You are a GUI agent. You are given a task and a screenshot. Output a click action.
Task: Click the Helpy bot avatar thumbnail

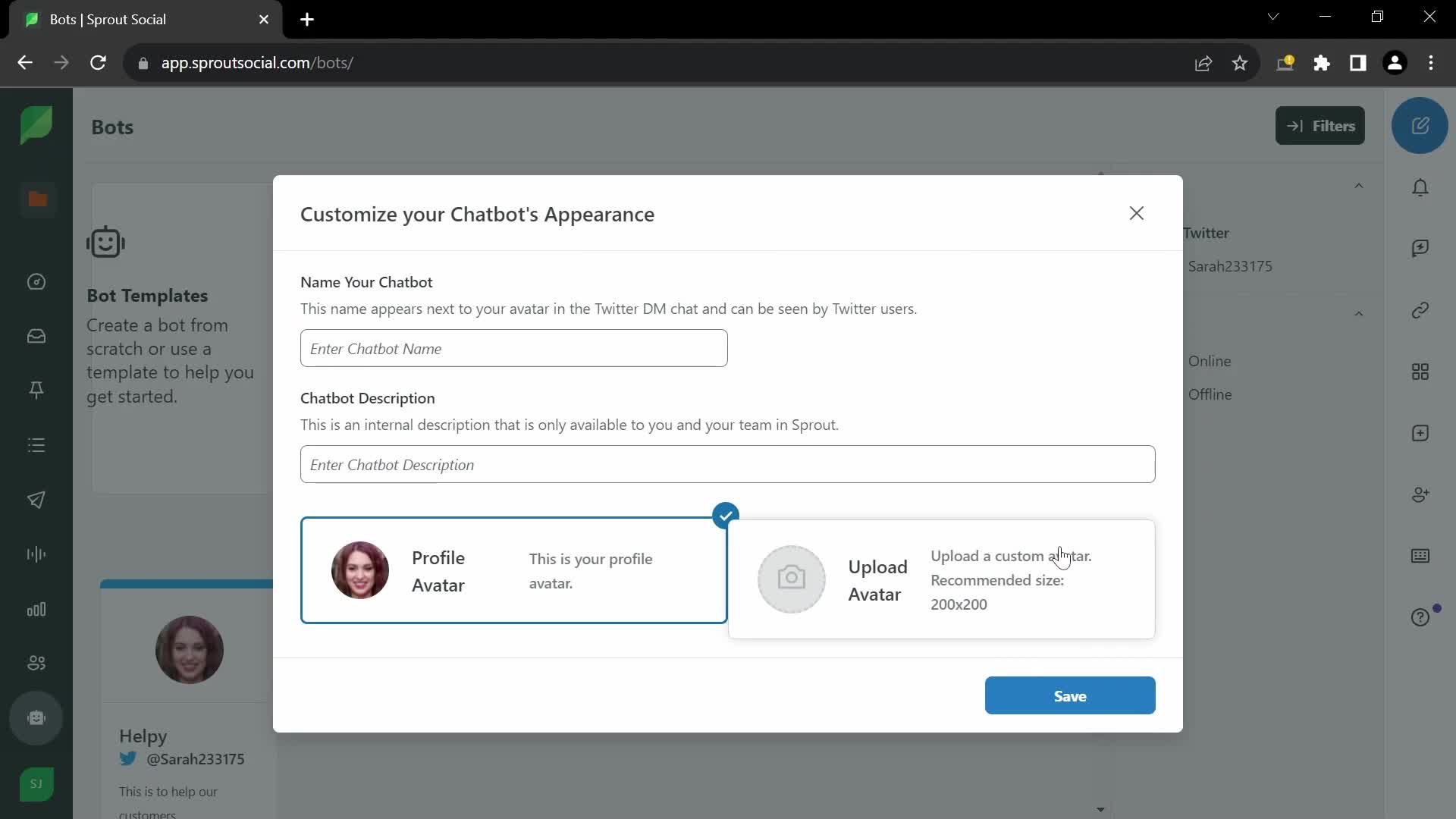click(x=189, y=649)
